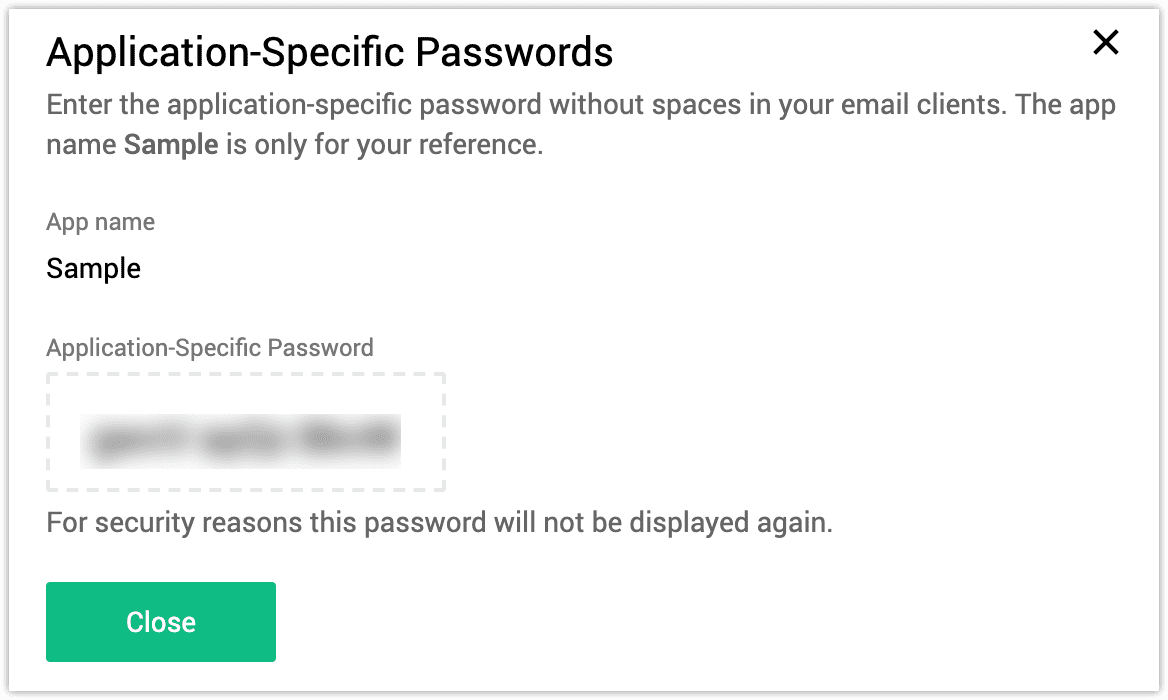
Task: Dismiss the dialog with the X icon
Action: (x=1105, y=43)
